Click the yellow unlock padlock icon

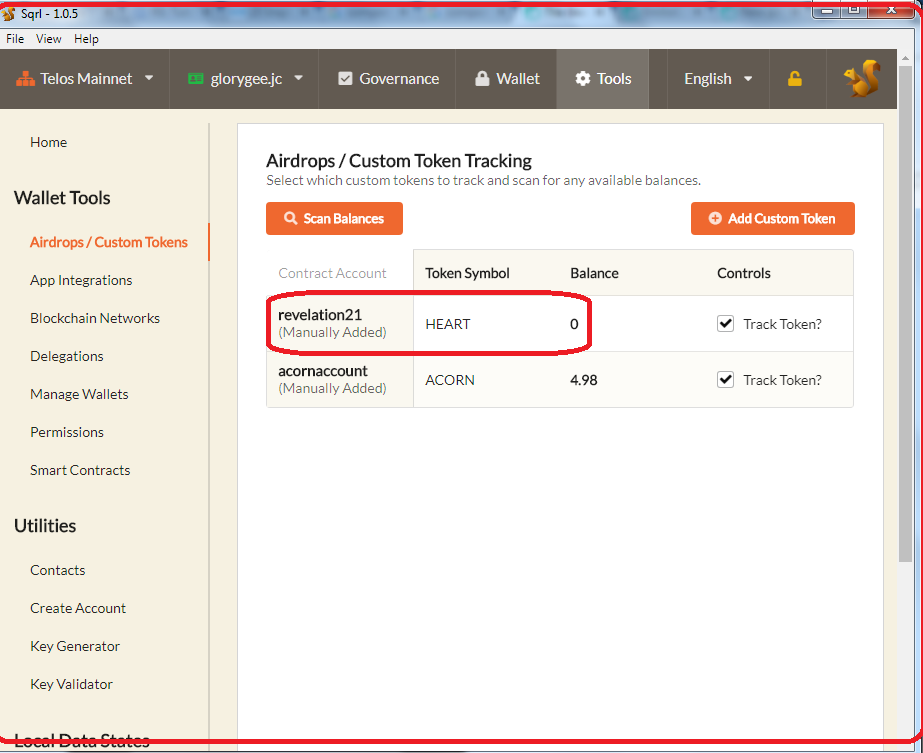coord(795,79)
